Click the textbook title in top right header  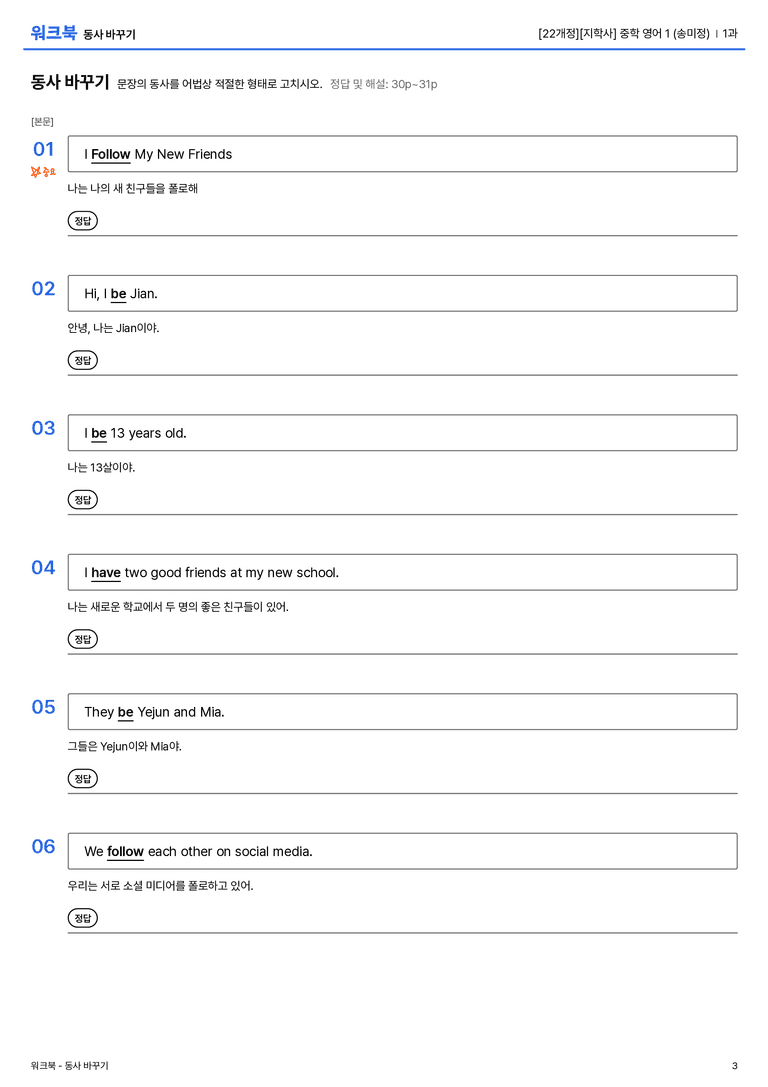tap(624, 33)
